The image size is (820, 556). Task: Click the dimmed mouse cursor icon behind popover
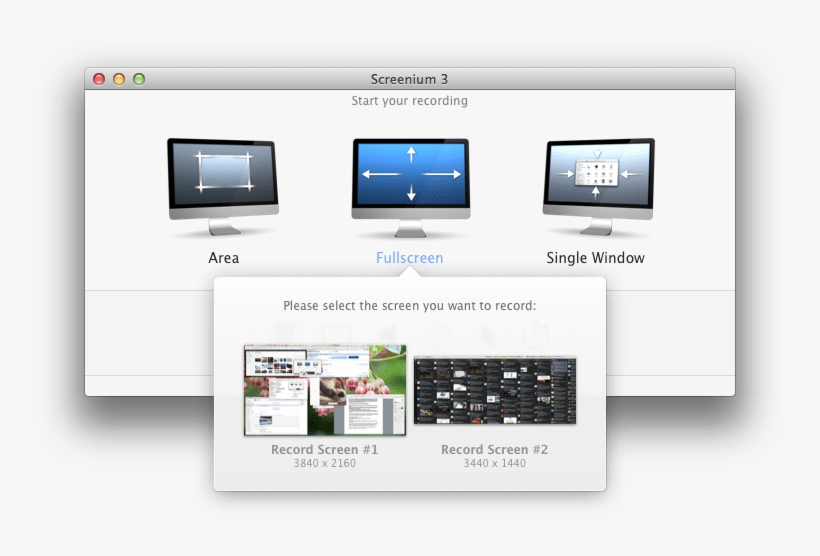(x=488, y=335)
